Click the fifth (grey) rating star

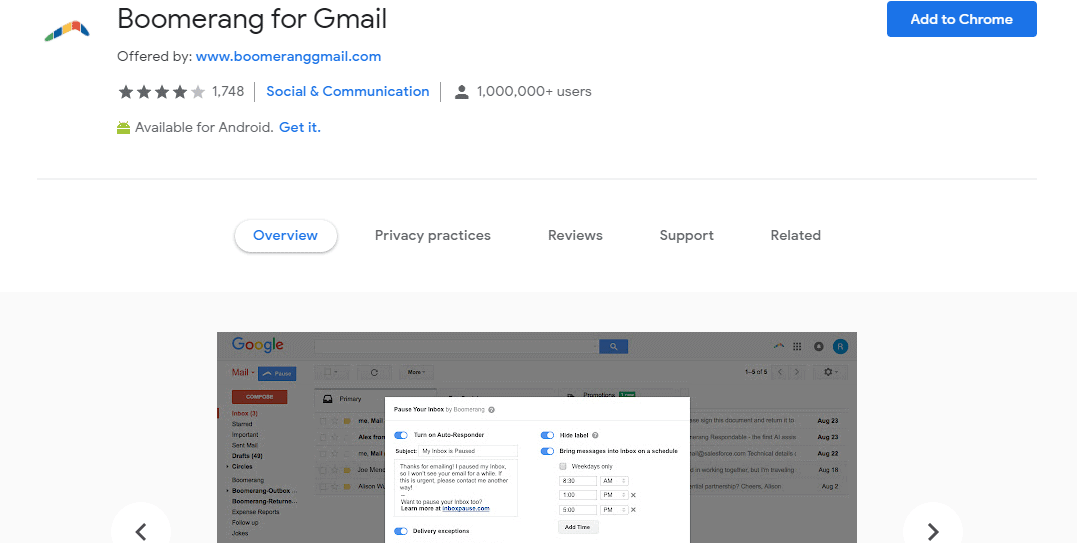[198, 91]
